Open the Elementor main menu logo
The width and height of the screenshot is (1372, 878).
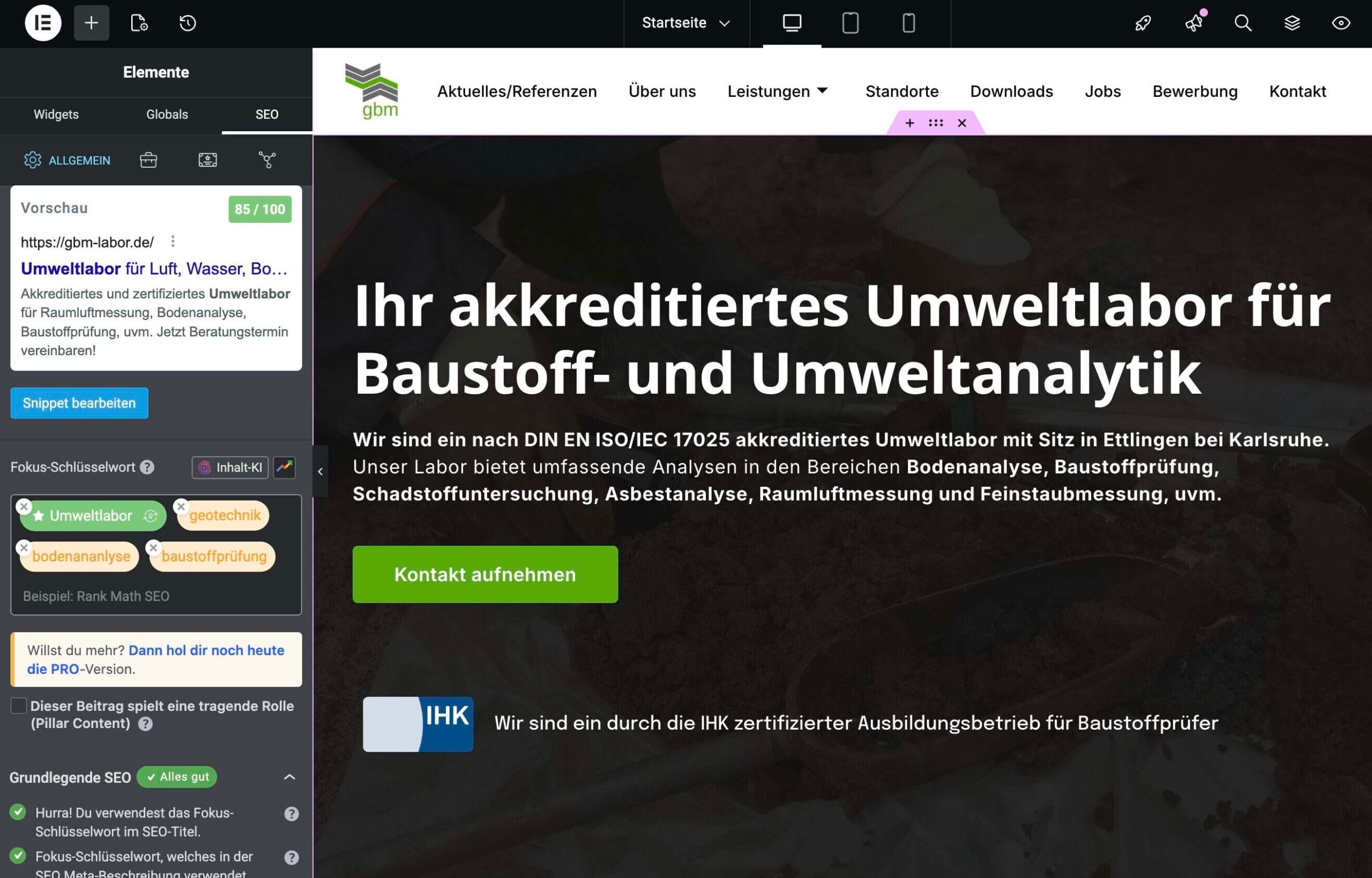[43, 23]
